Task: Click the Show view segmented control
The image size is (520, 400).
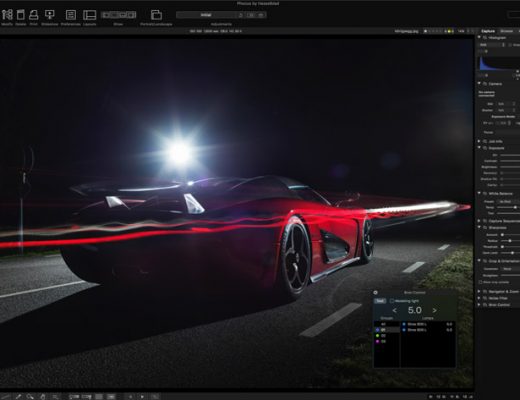Action: pos(118,15)
